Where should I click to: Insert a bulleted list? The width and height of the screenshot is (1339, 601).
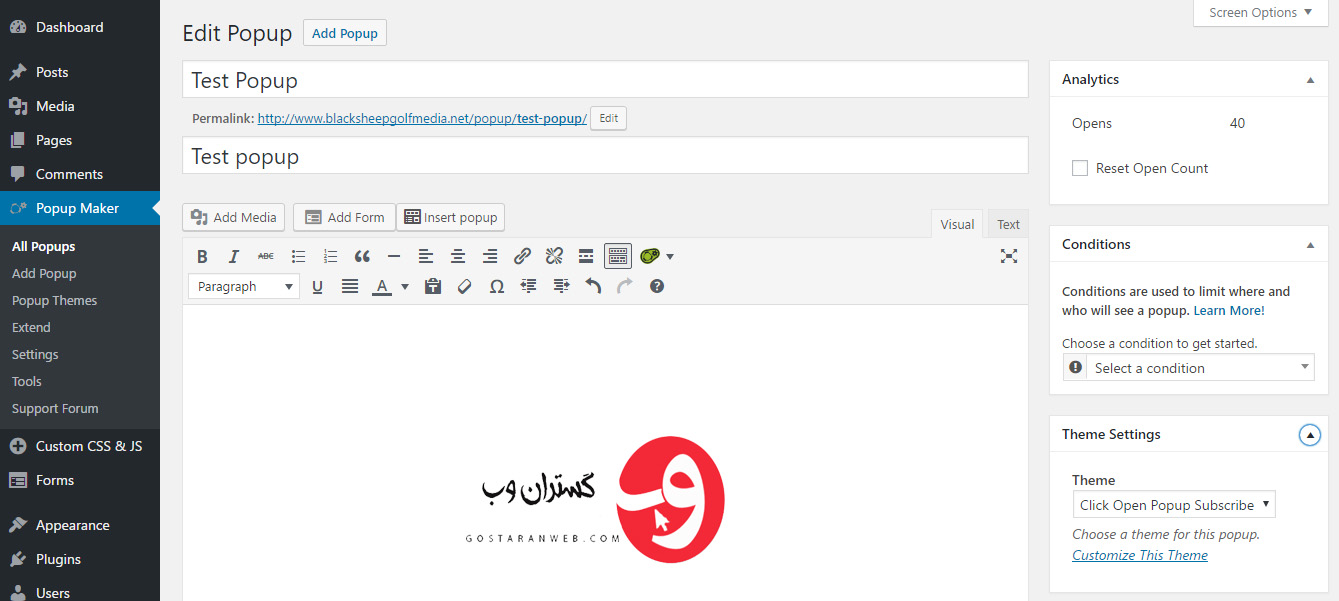coord(298,256)
